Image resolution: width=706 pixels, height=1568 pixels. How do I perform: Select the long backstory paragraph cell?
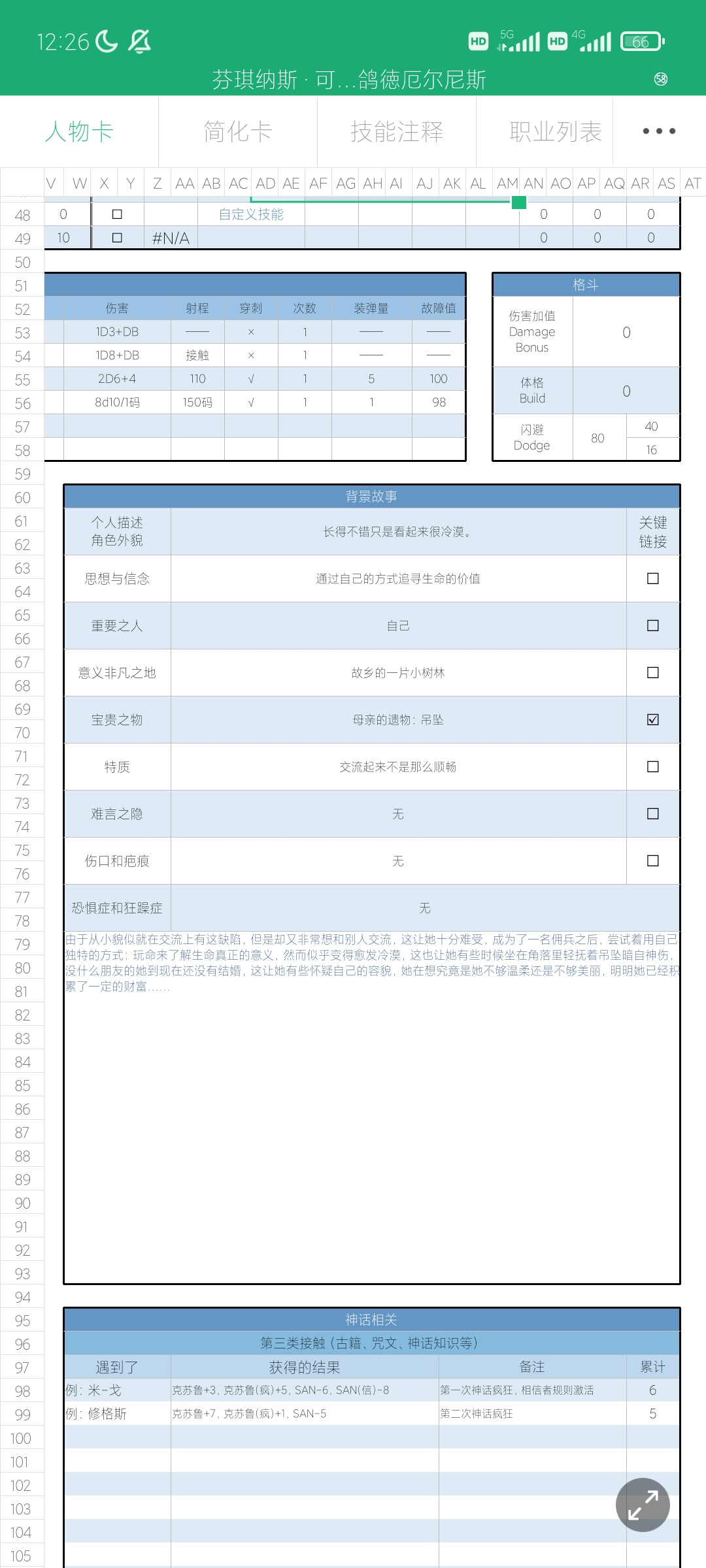(x=371, y=1107)
